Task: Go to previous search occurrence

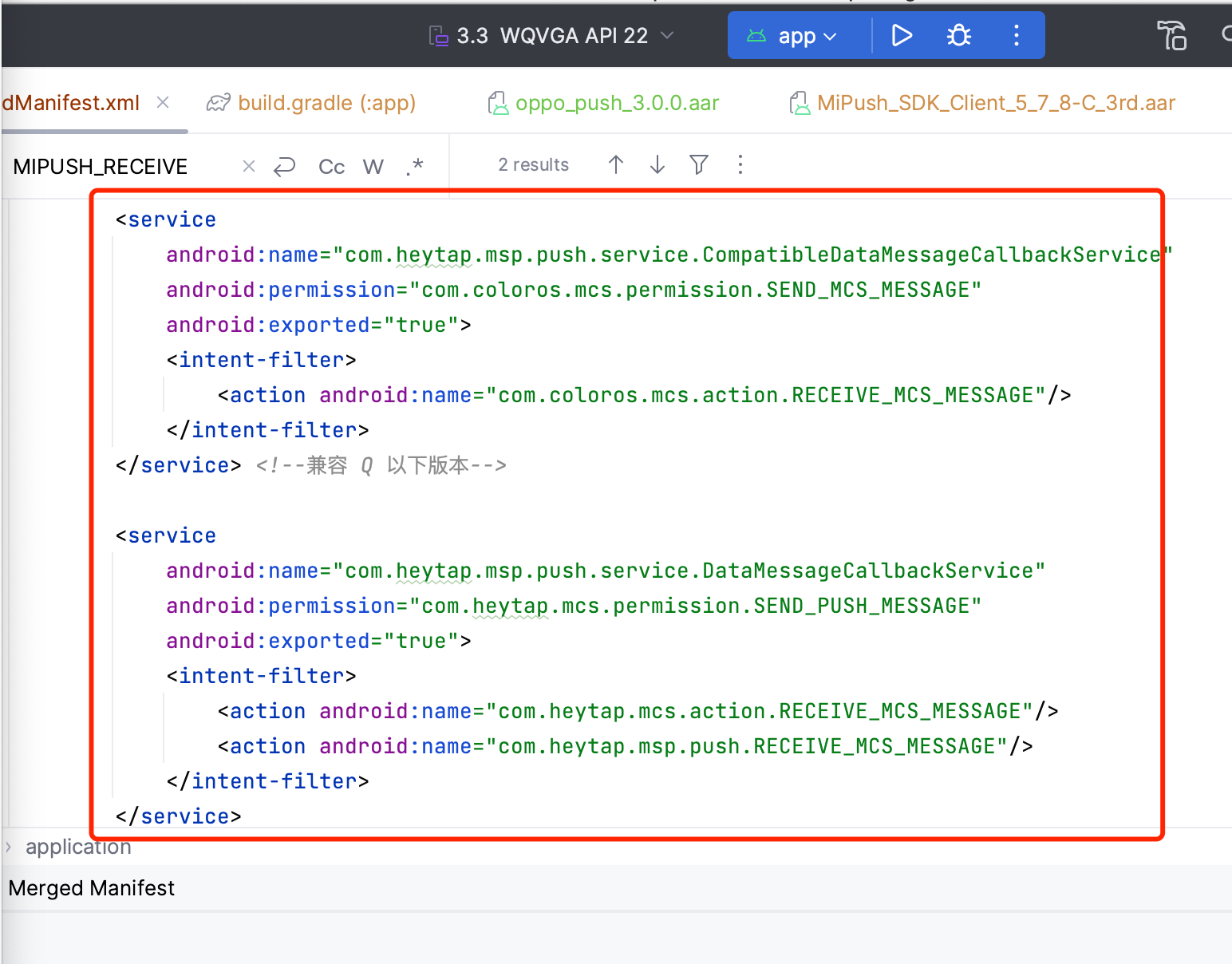Action: pyautogui.click(x=616, y=164)
